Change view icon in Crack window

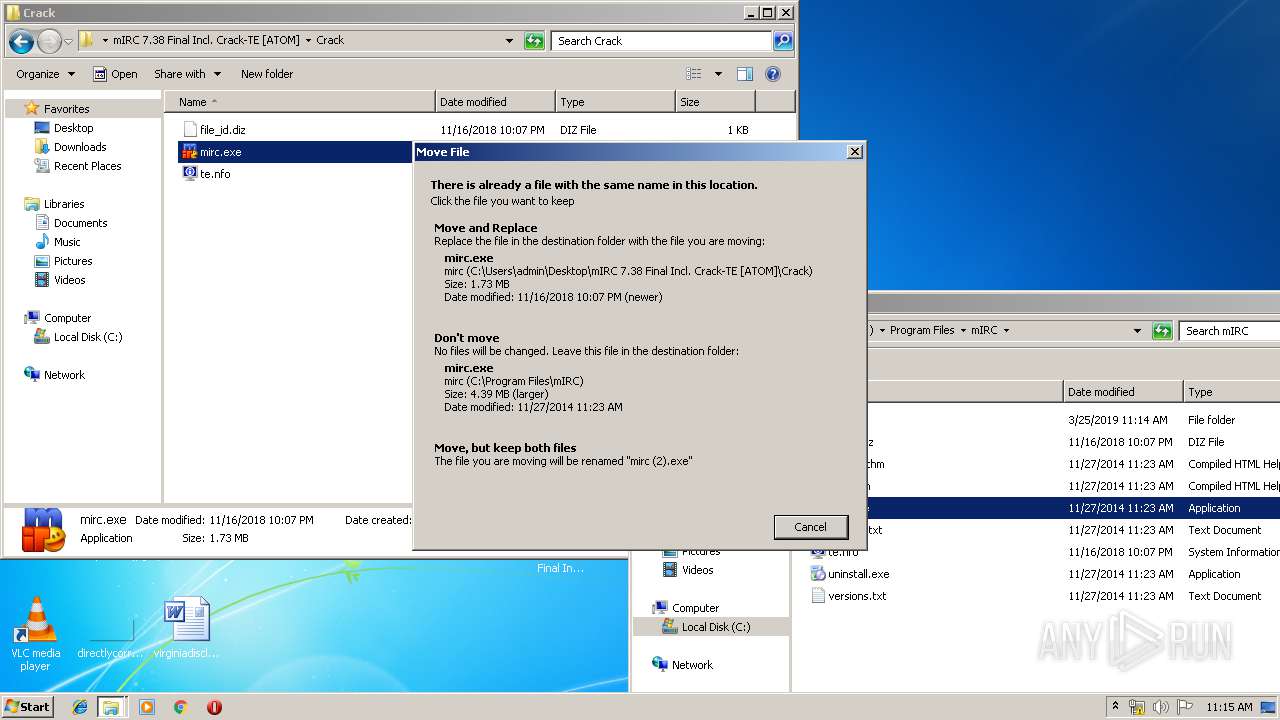click(694, 74)
